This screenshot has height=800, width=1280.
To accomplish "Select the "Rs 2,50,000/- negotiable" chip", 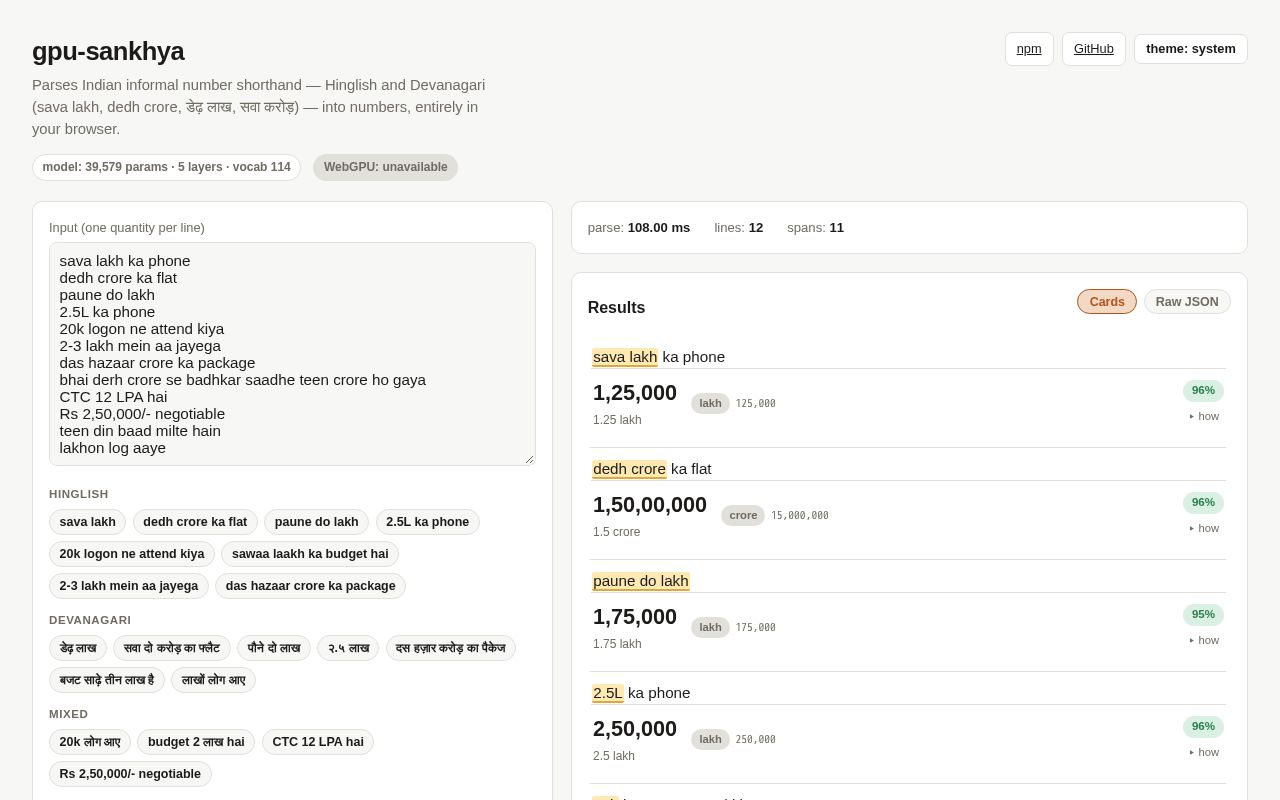I will pyautogui.click(x=130, y=774).
